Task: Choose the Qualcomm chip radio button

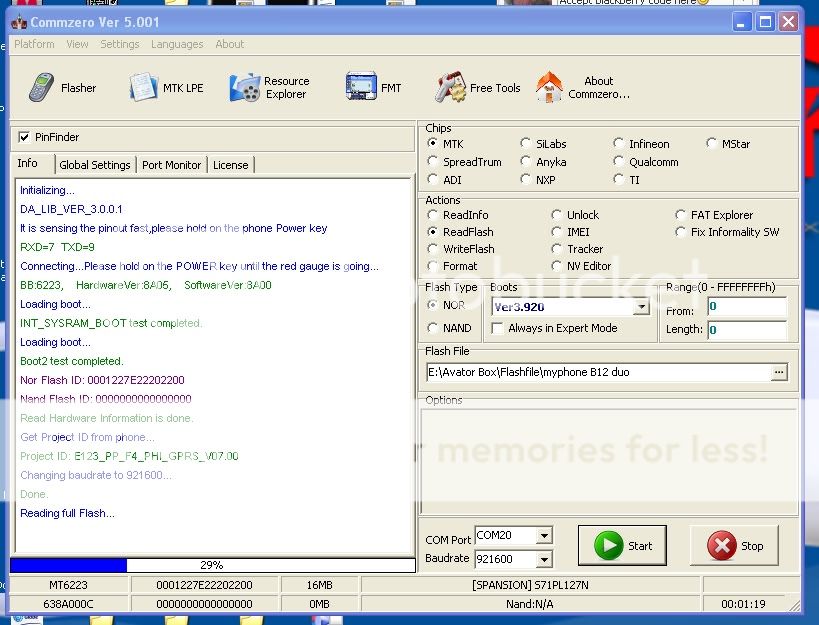Action: coord(619,162)
